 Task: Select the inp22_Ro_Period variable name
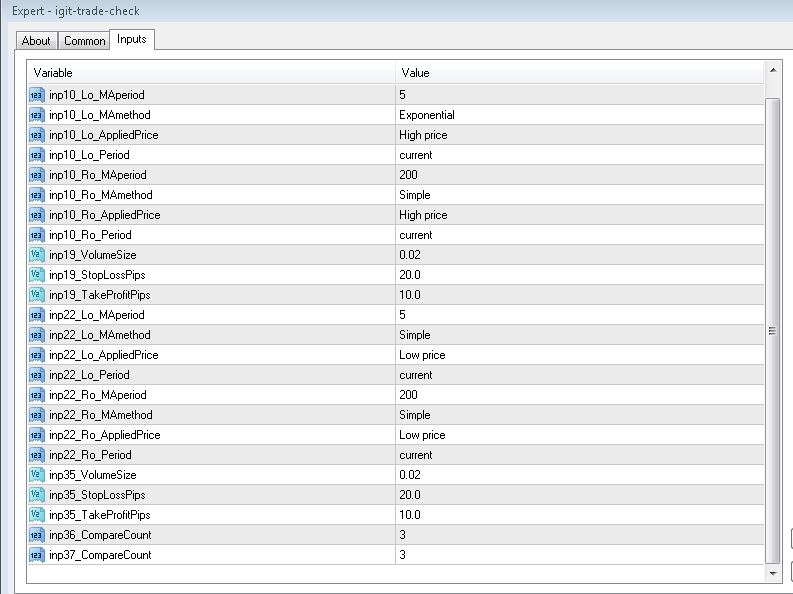point(90,455)
